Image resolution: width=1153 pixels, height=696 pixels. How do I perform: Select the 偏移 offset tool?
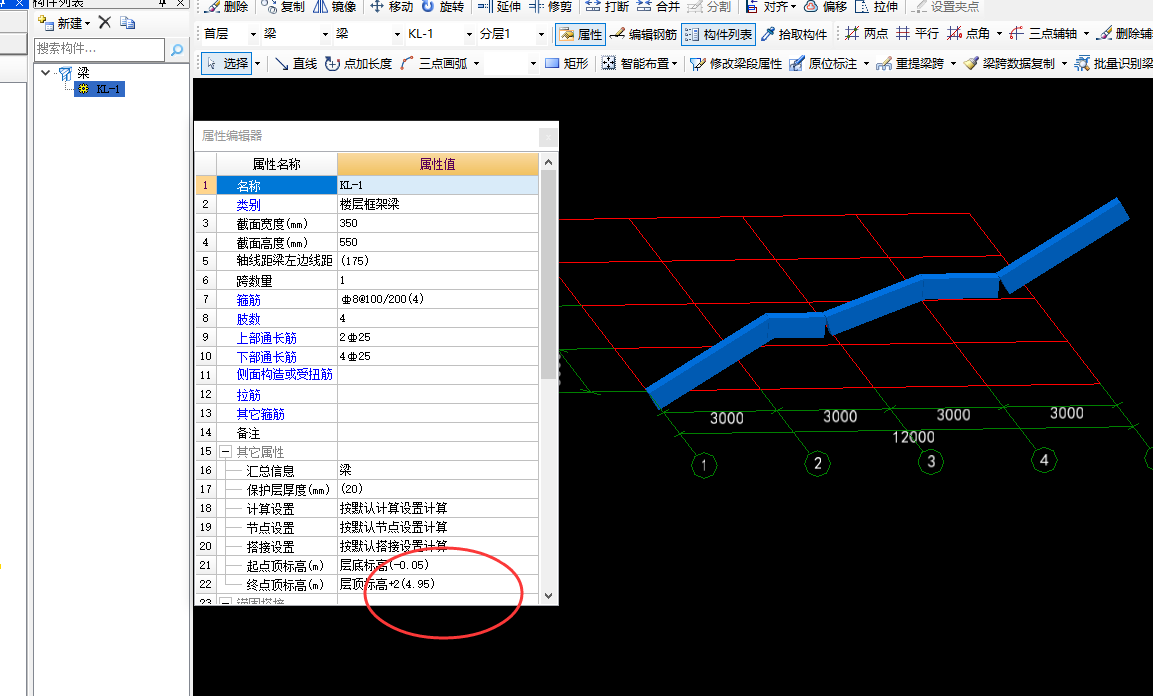[x=825, y=7]
